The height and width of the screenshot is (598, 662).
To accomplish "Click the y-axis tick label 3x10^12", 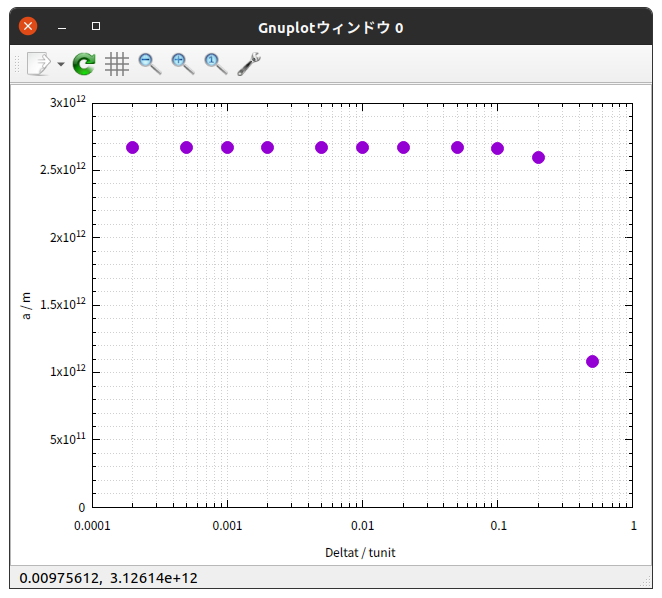I will [68, 102].
